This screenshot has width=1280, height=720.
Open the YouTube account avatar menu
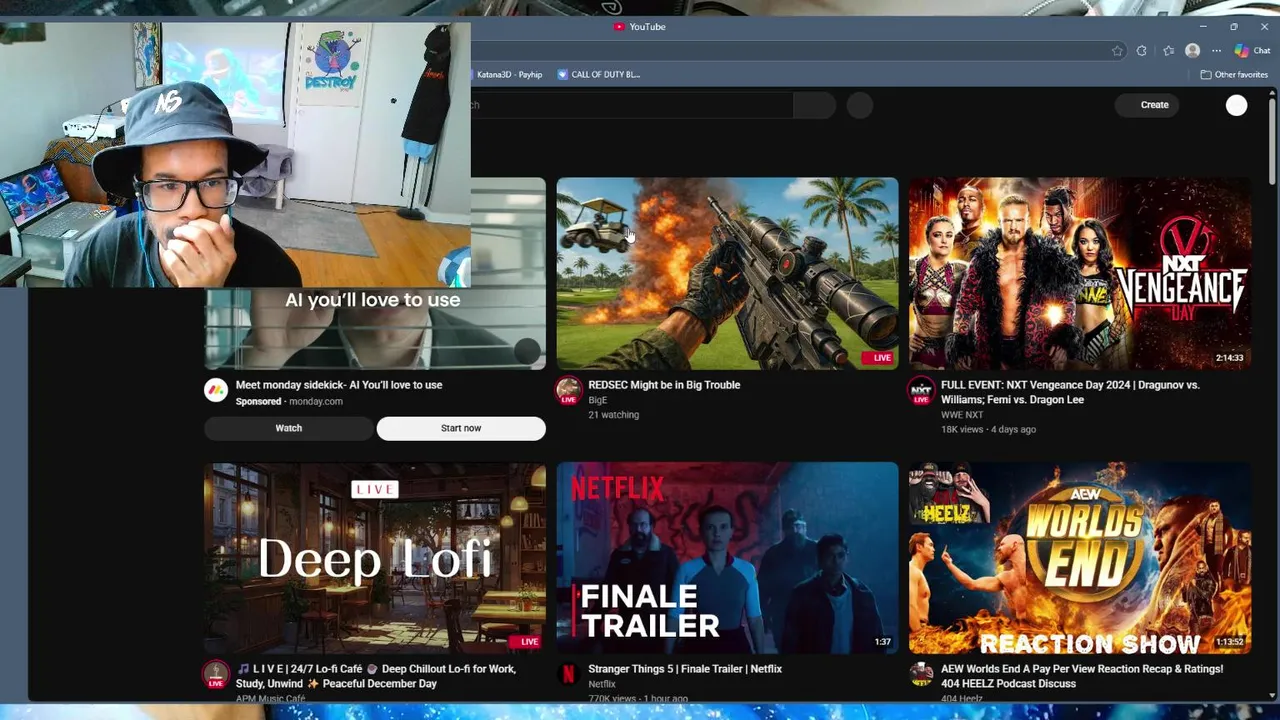(1237, 105)
